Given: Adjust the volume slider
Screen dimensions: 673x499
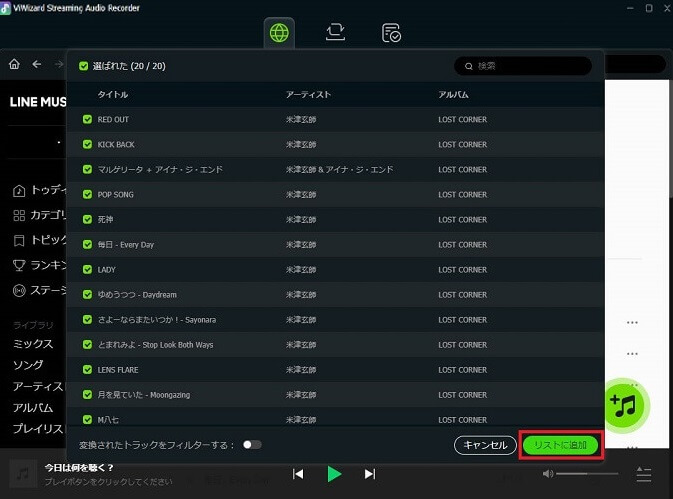Looking at the screenshot, I should click(587, 474).
